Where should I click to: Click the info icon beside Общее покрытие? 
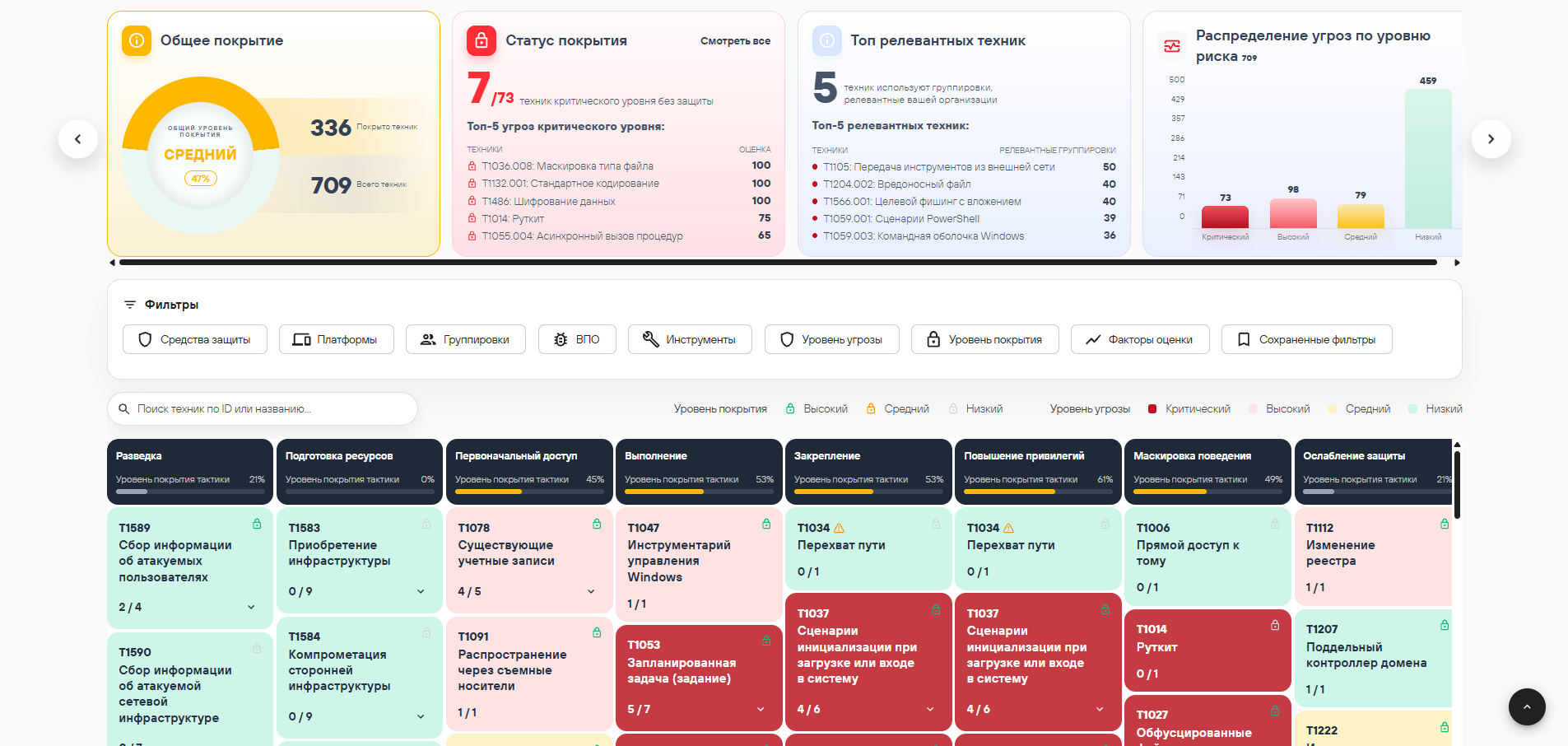click(x=137, y=40)
